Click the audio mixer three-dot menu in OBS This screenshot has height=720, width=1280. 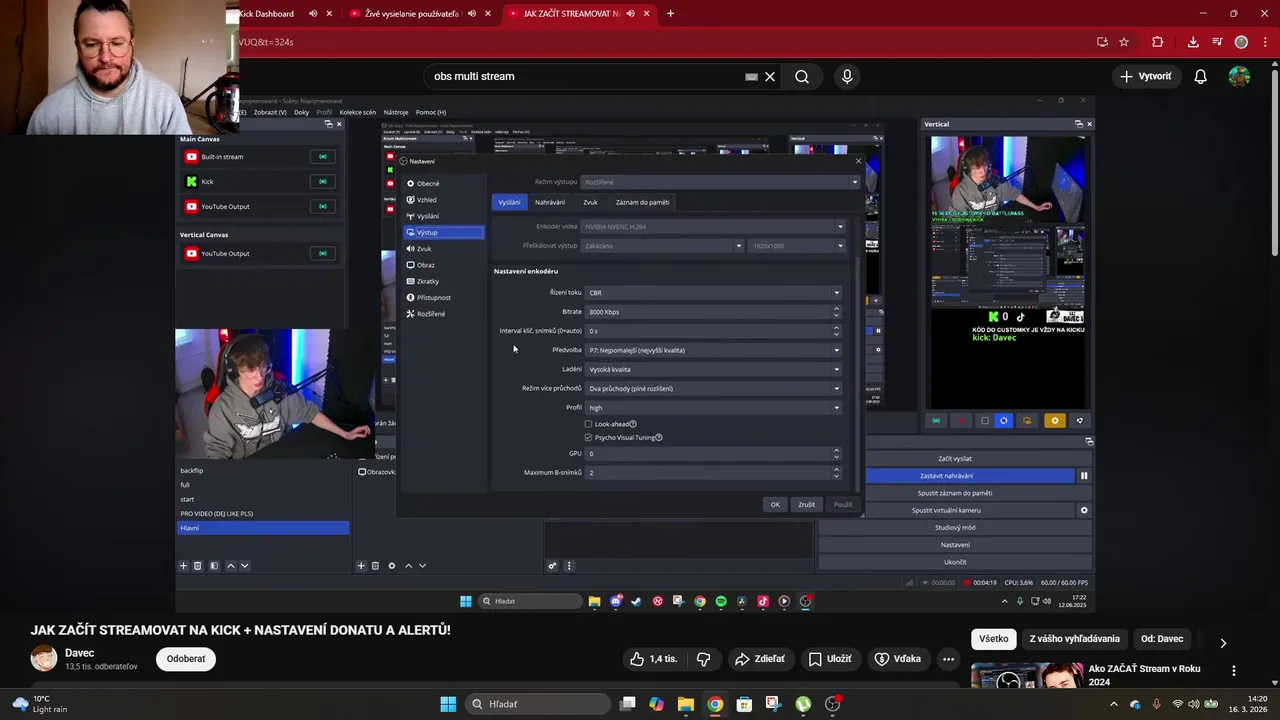(569, 566)
